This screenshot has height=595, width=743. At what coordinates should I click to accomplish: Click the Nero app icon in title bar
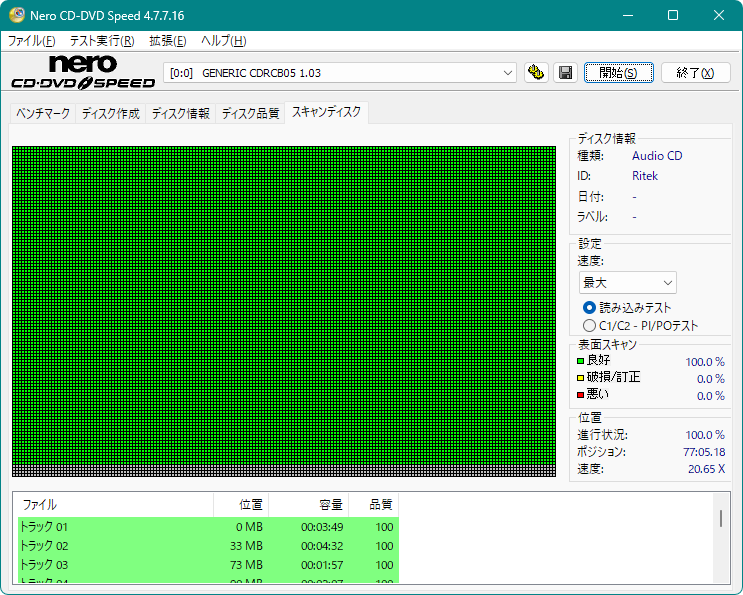(x=17, y=15)
